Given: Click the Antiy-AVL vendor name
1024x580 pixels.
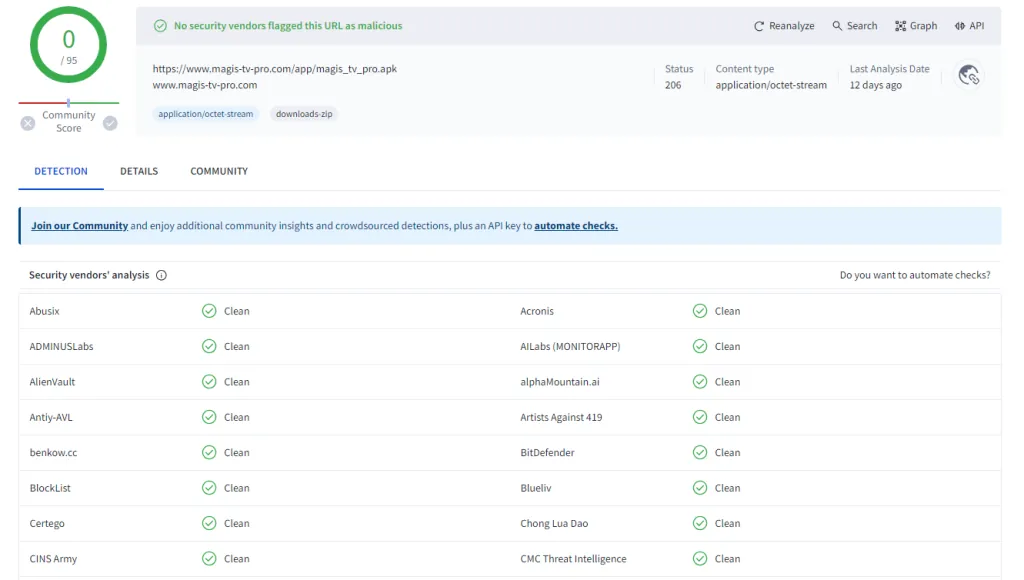Looking at the screenshot, I should 51,417.
